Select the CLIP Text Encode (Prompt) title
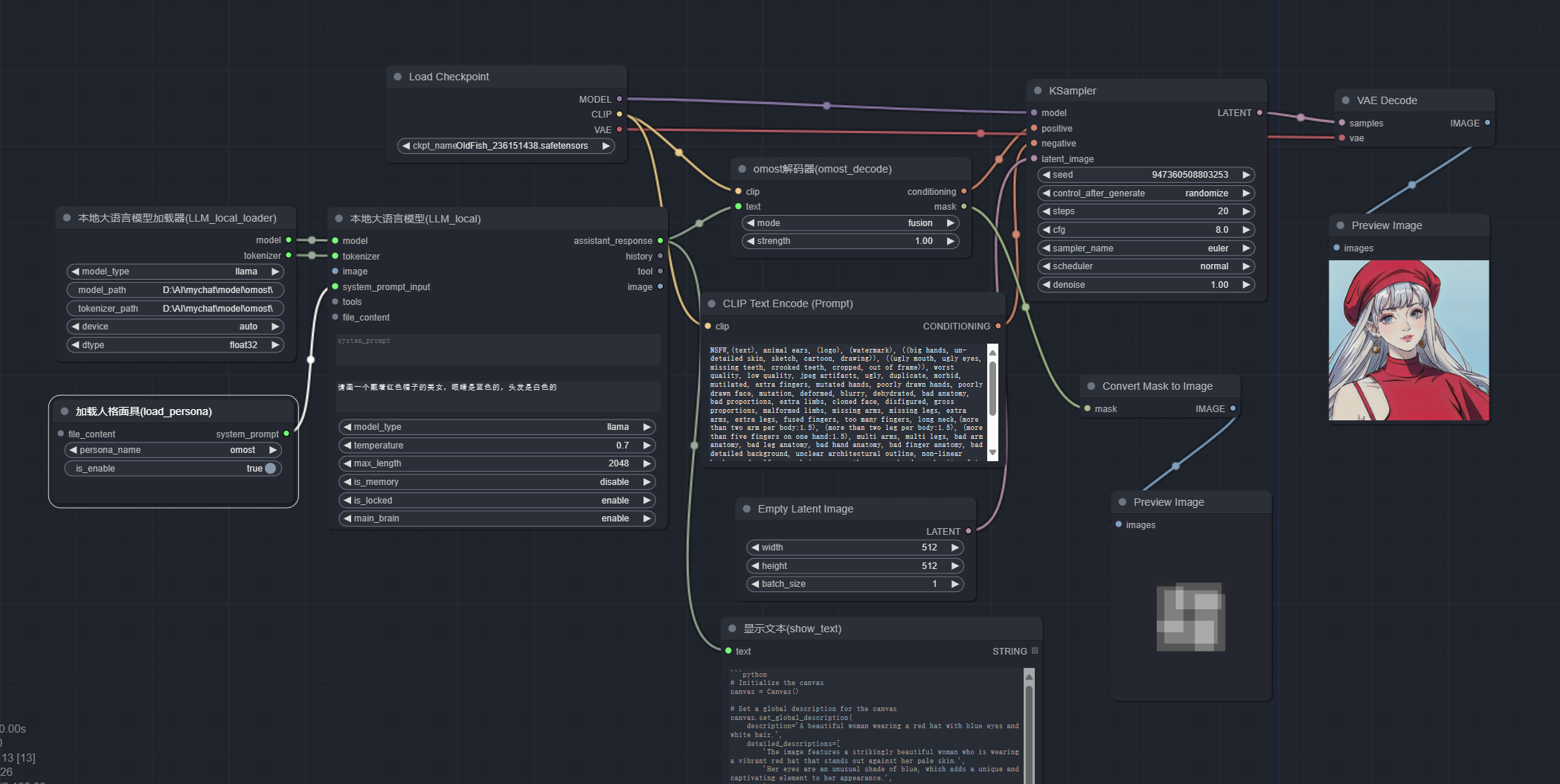This screenshot has width=1560, height=784. pos(788,303)
